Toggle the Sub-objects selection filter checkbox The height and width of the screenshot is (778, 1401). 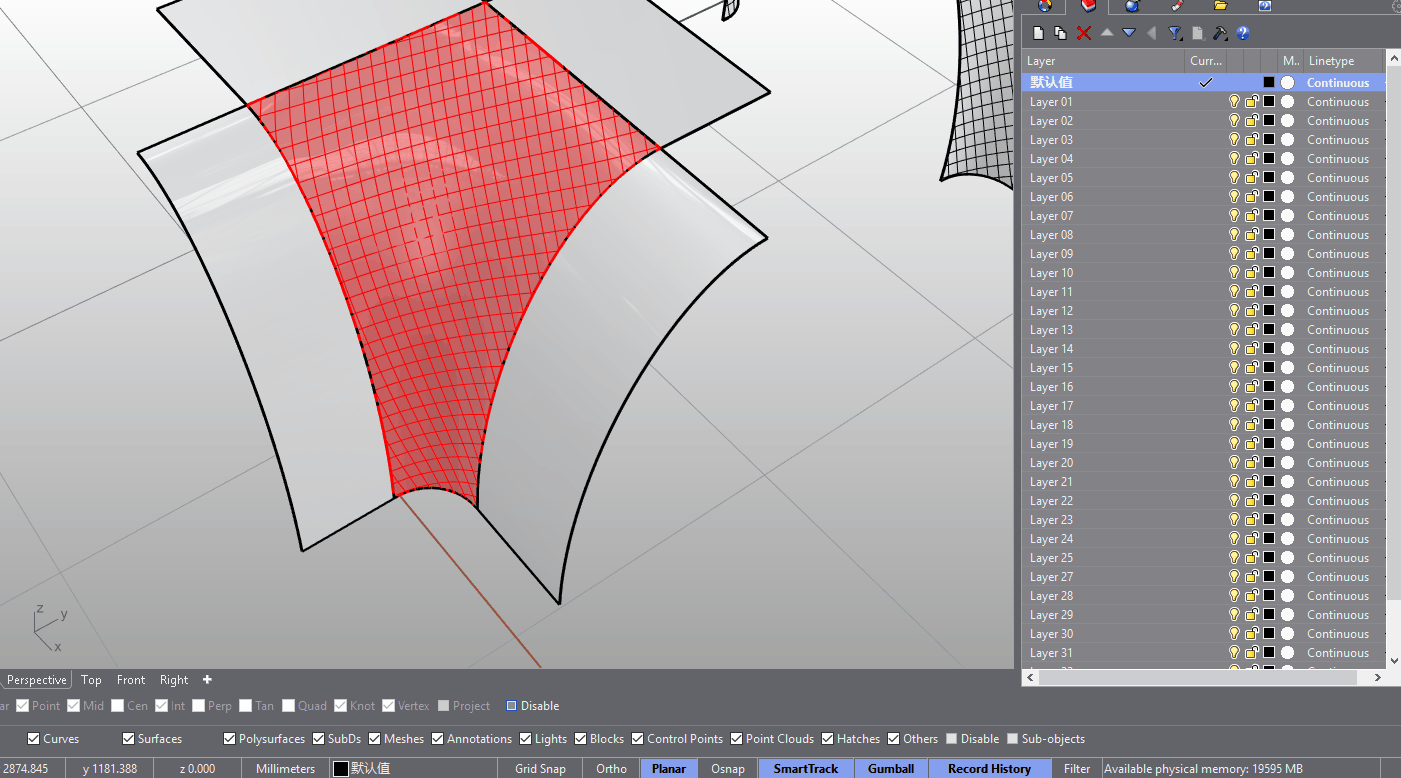(x=1013, y=739)
